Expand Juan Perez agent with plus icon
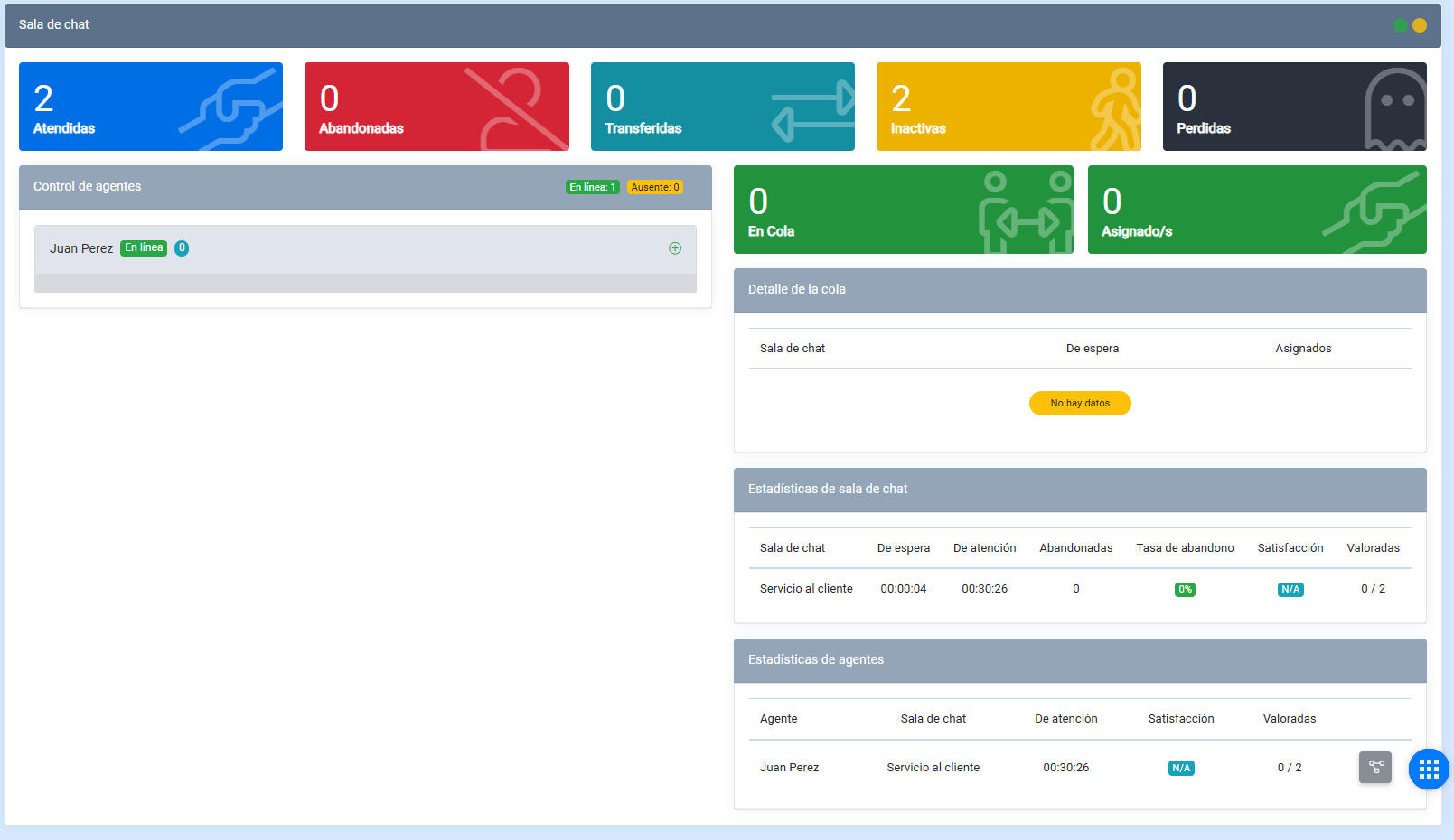1454x840 pixels. (x=674, y=248)
